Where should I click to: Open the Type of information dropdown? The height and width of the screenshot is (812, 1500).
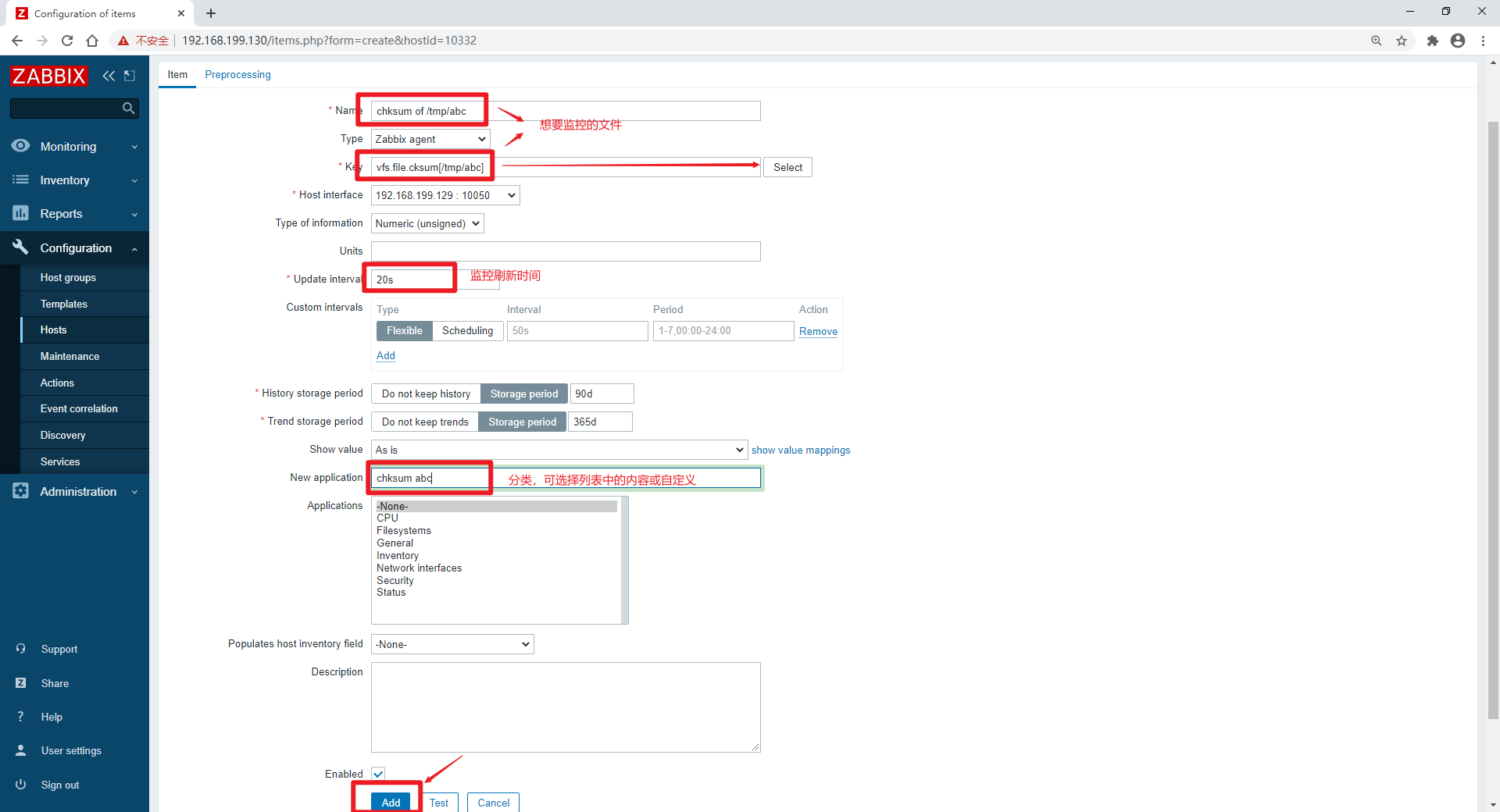click(x=427, y=223)
